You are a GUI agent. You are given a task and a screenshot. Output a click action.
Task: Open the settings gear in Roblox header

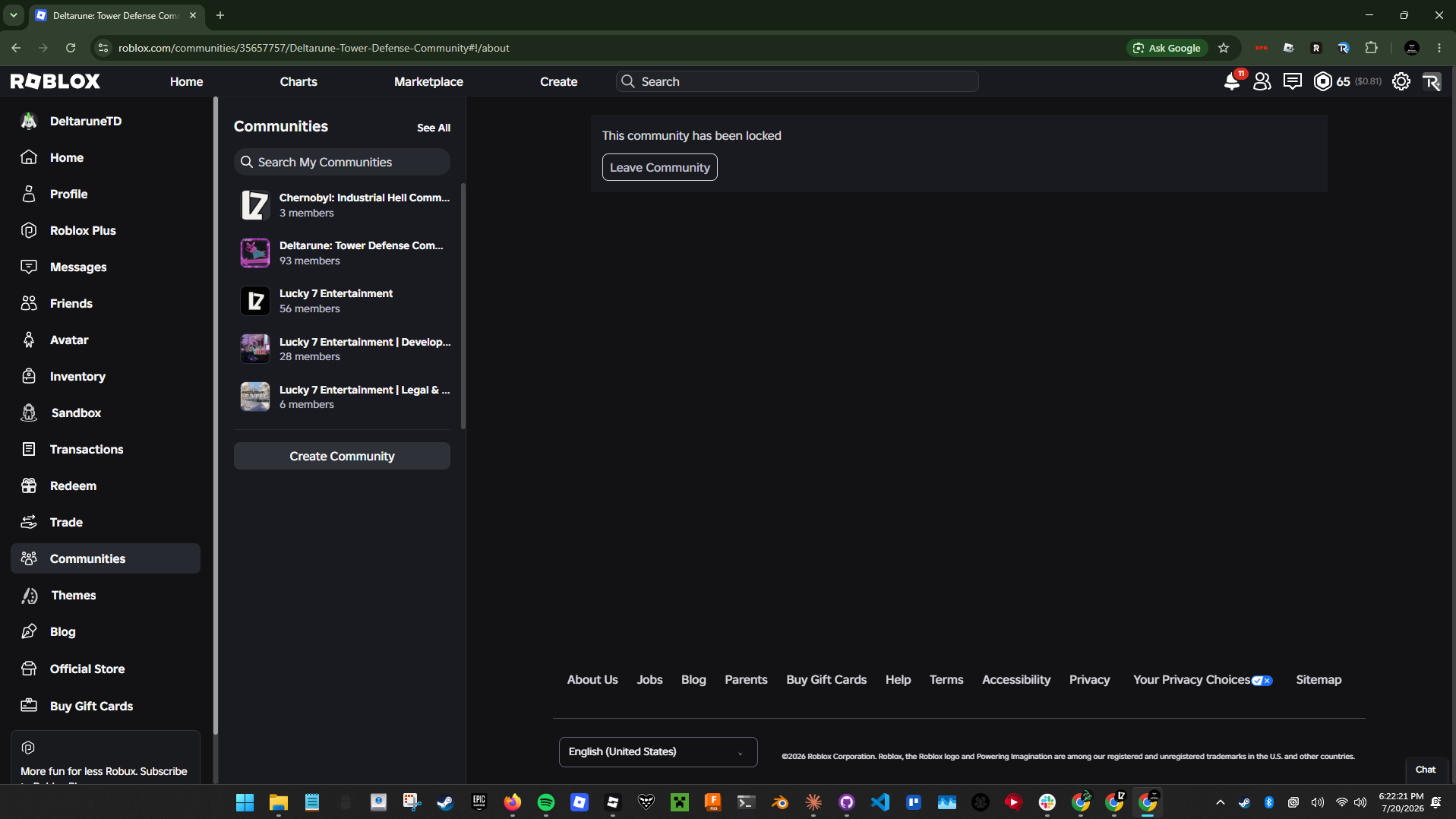[1401, 81]
